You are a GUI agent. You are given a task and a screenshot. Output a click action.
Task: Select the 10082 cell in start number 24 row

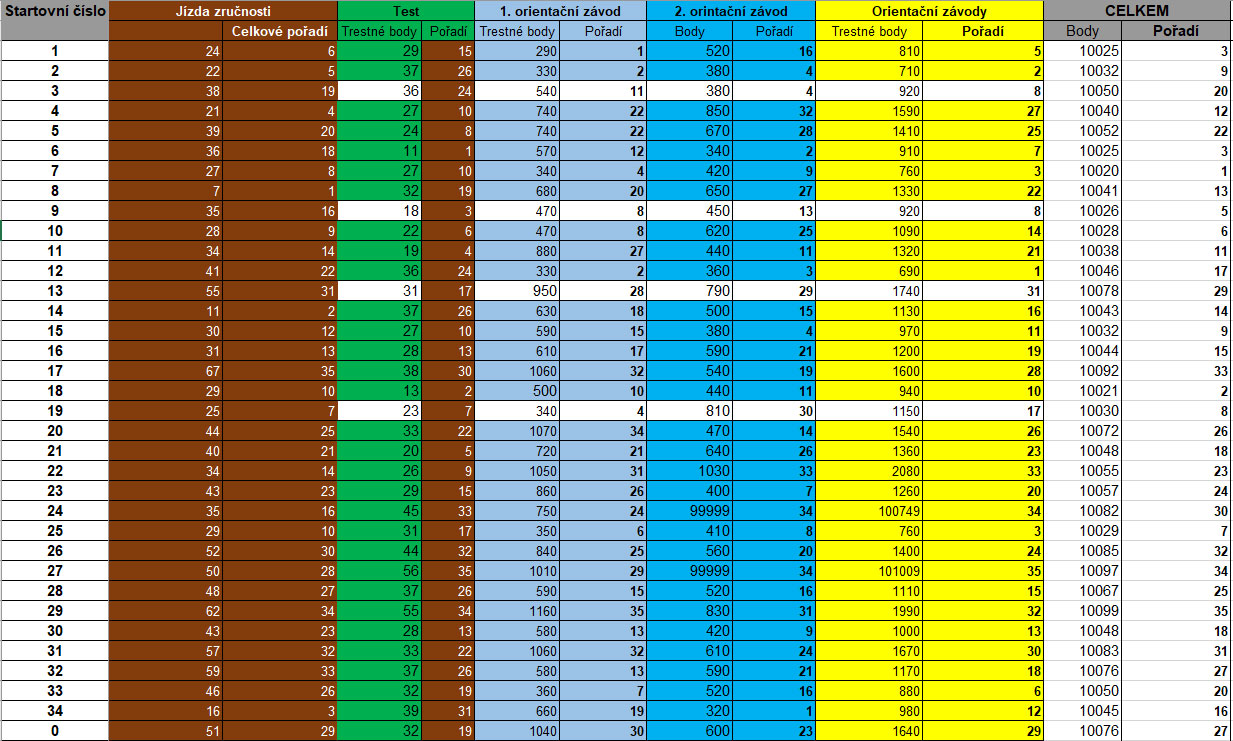point(1083,509)
